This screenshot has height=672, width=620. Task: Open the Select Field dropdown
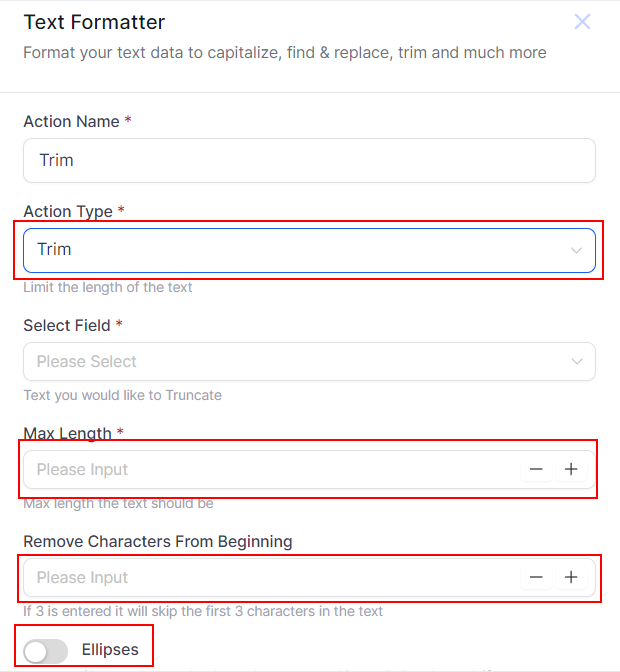click(x=300, y=362)
